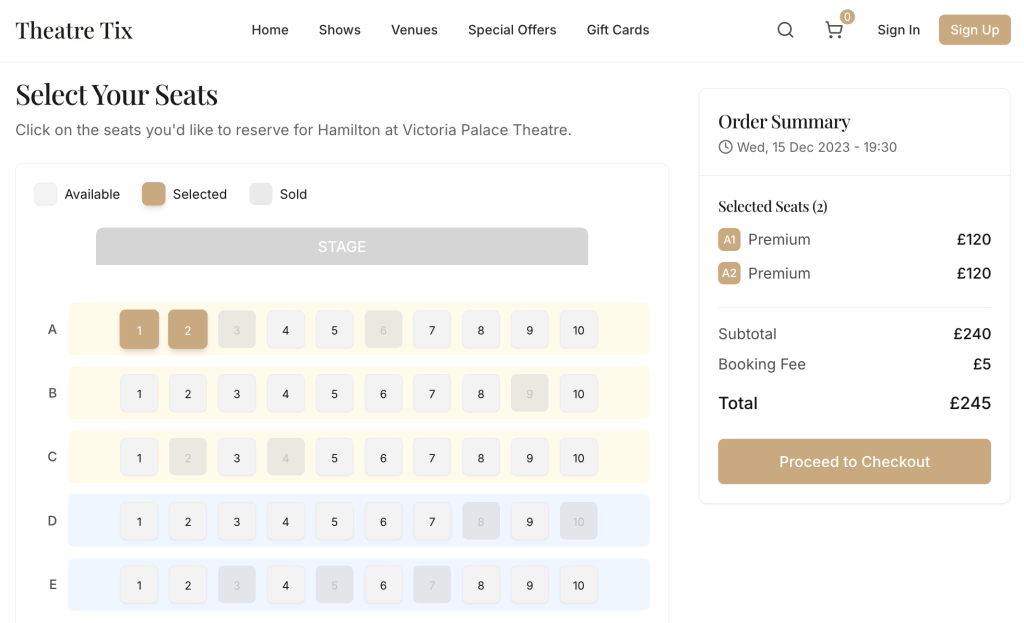The height and width of the screenshot is (623, 1024).
Task: Select seat 10 in row C
Action: pyautogui.click(x=578, y=458)
